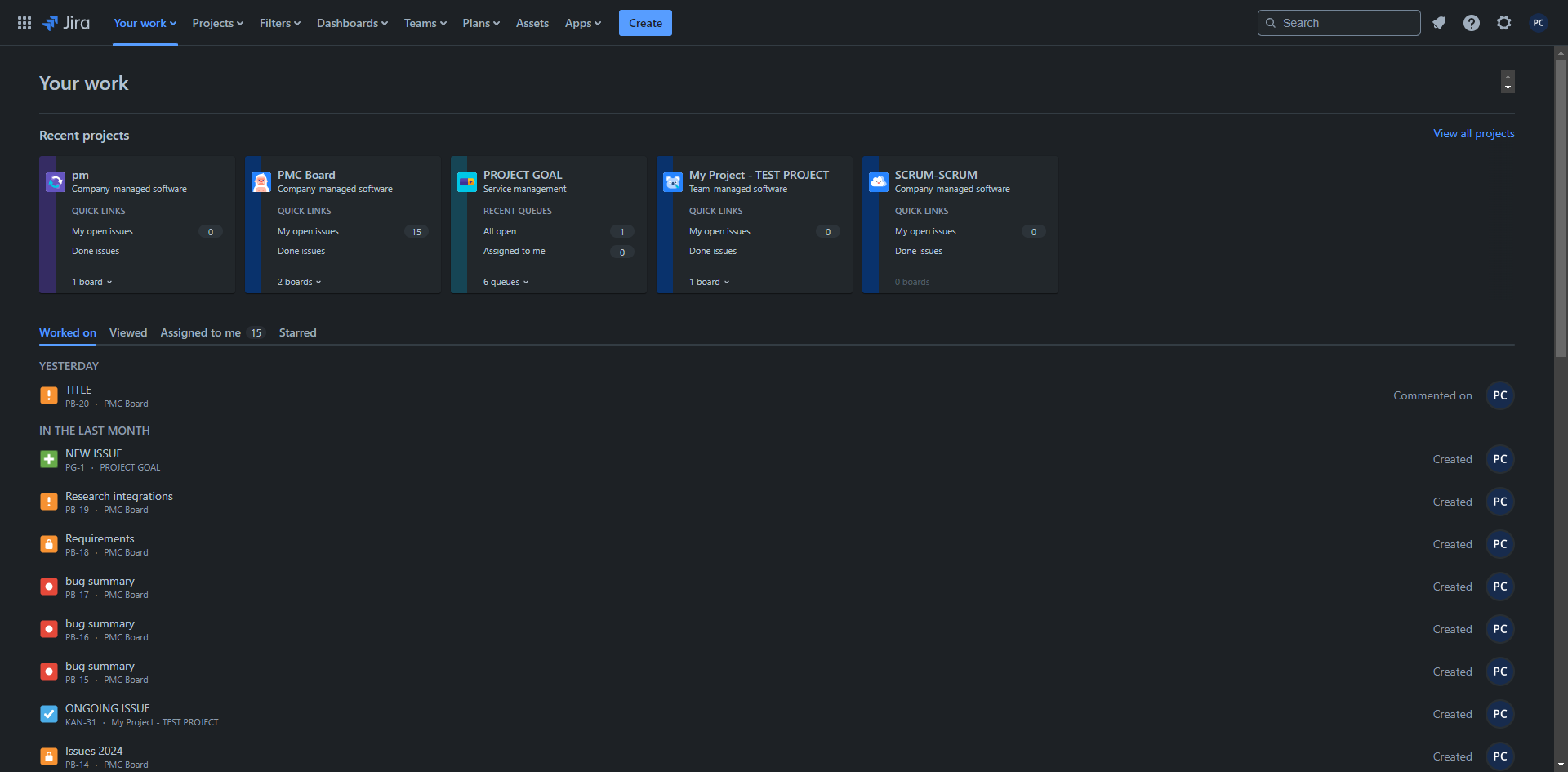Screen dimensions: 1568x772
Task: Click the PMC Board project avatar
Action: [261, 182]
